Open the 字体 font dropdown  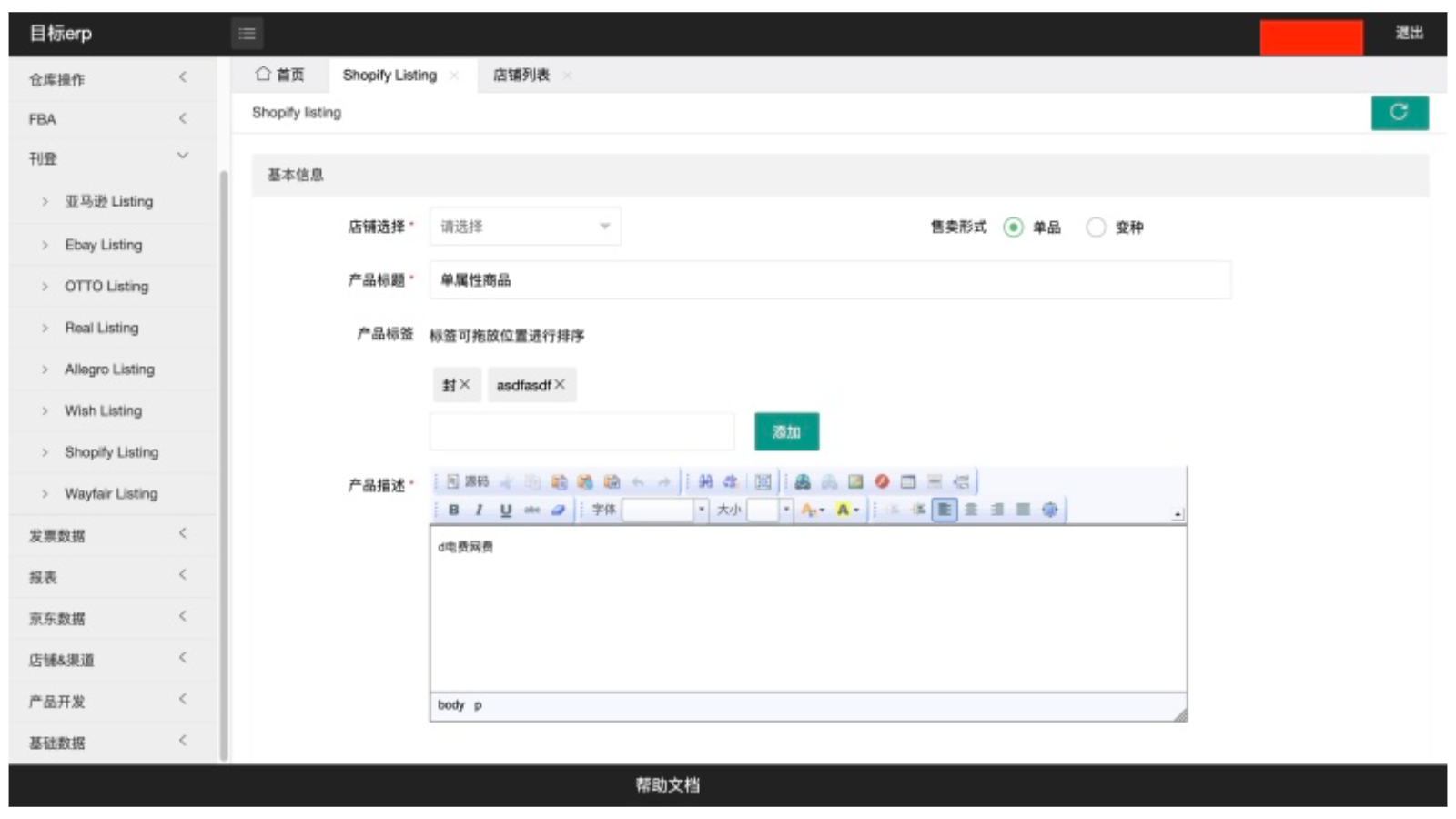pyautogui.click(x=664, y=510)
